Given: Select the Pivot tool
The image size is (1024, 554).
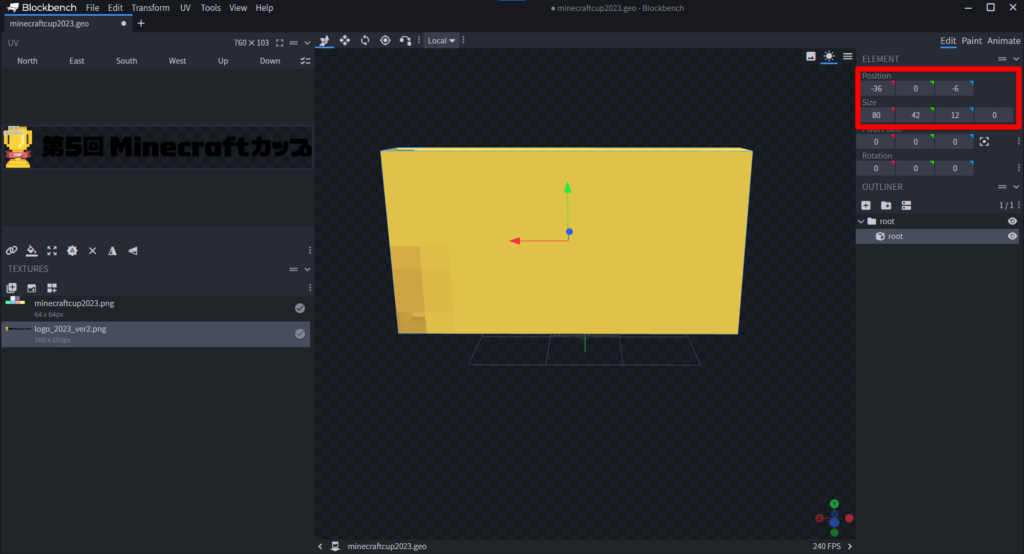Looking at the screenshot, I should (x=385, y=41).
